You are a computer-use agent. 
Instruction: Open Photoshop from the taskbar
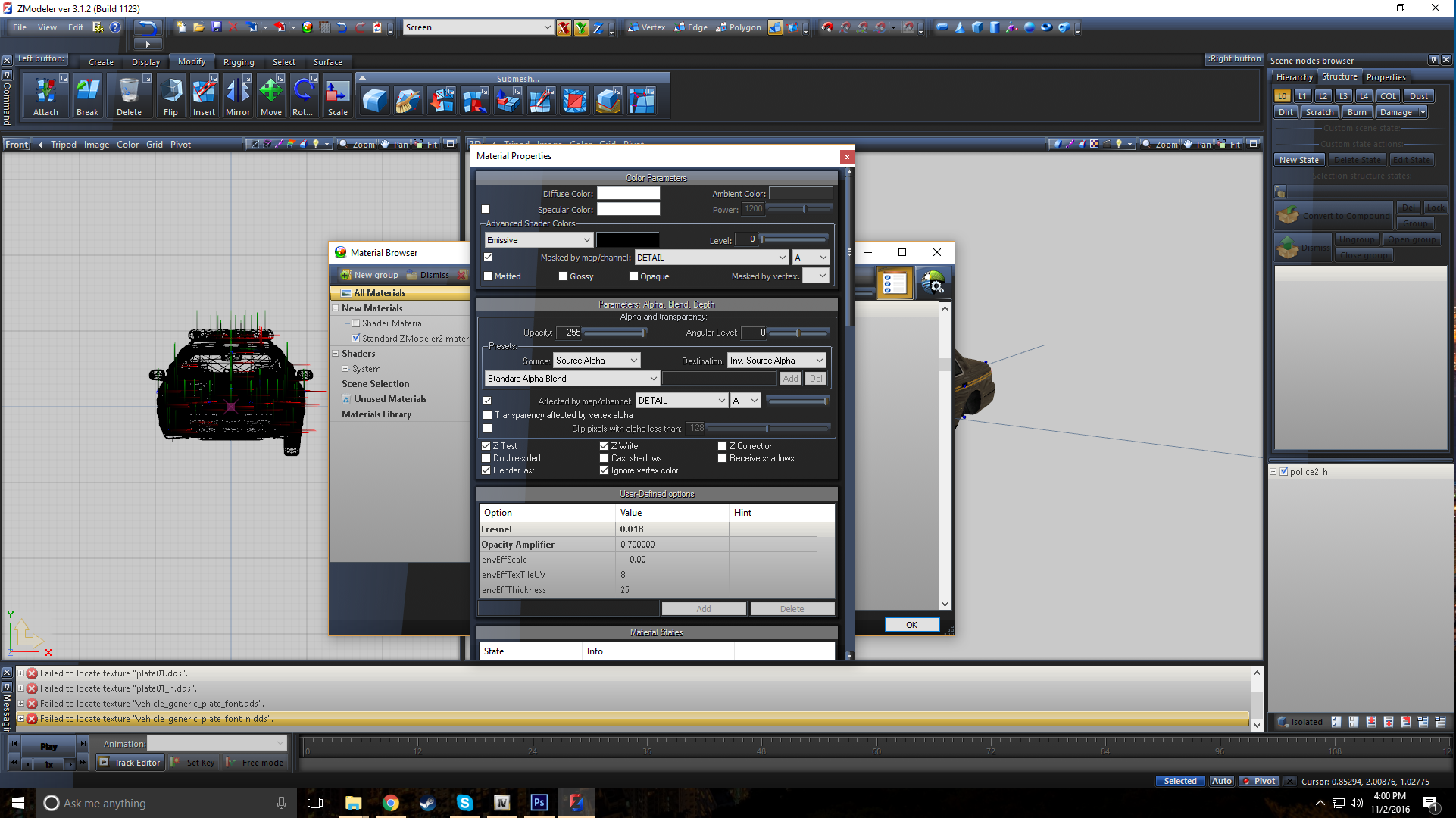(539, 803)
